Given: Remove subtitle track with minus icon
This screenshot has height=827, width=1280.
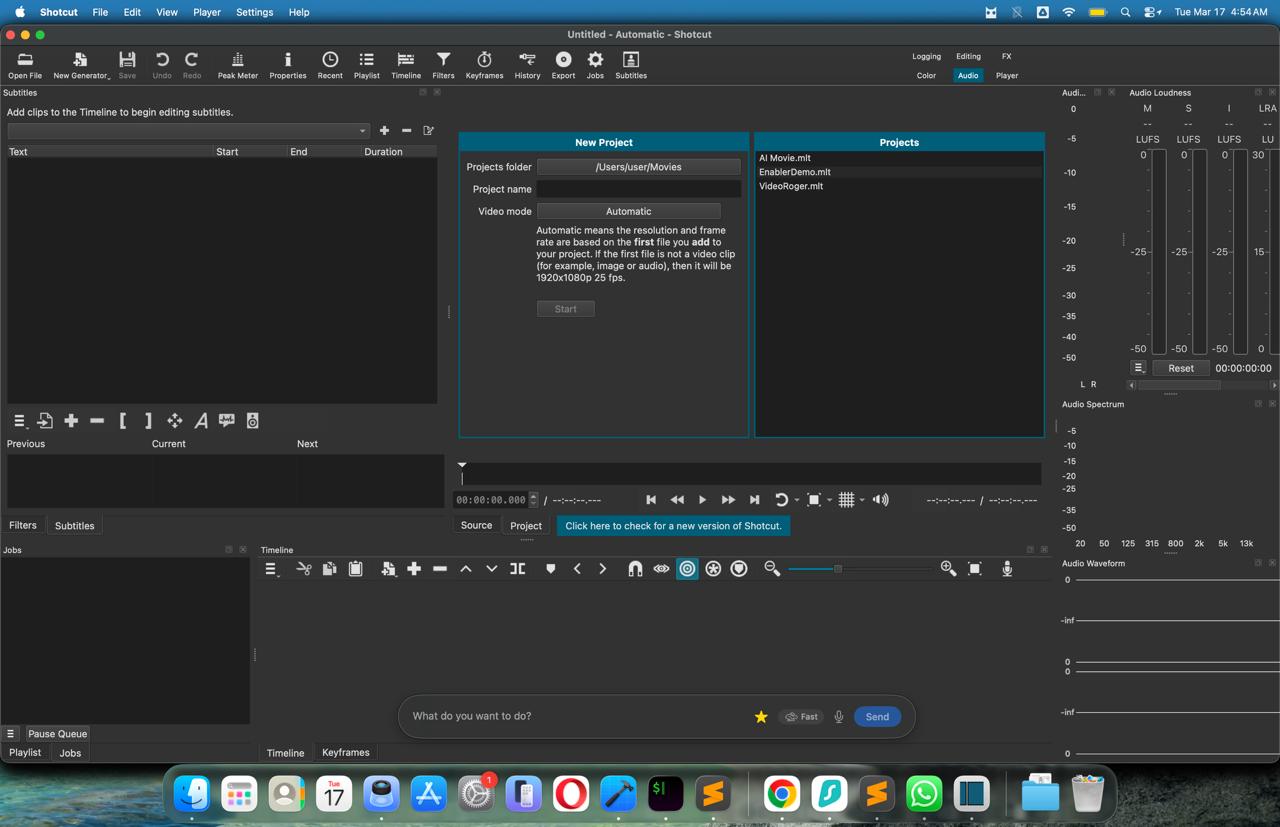Looking at the screenshot, I should [x=406, y=131].
